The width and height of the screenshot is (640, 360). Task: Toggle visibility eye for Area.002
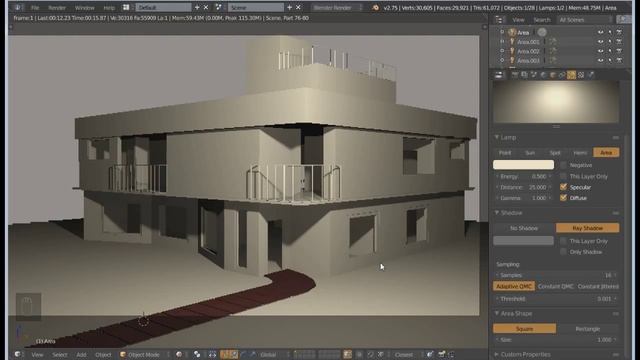point(600,51)
